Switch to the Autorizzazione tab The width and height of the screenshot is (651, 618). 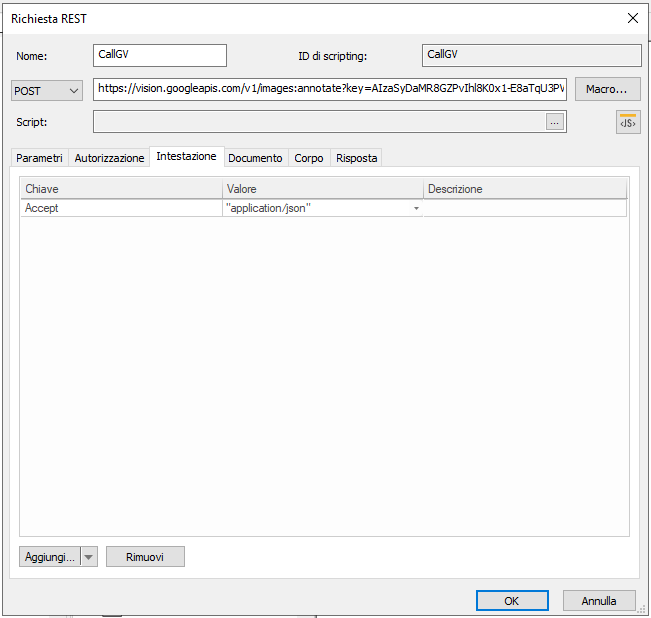(109, 158)
